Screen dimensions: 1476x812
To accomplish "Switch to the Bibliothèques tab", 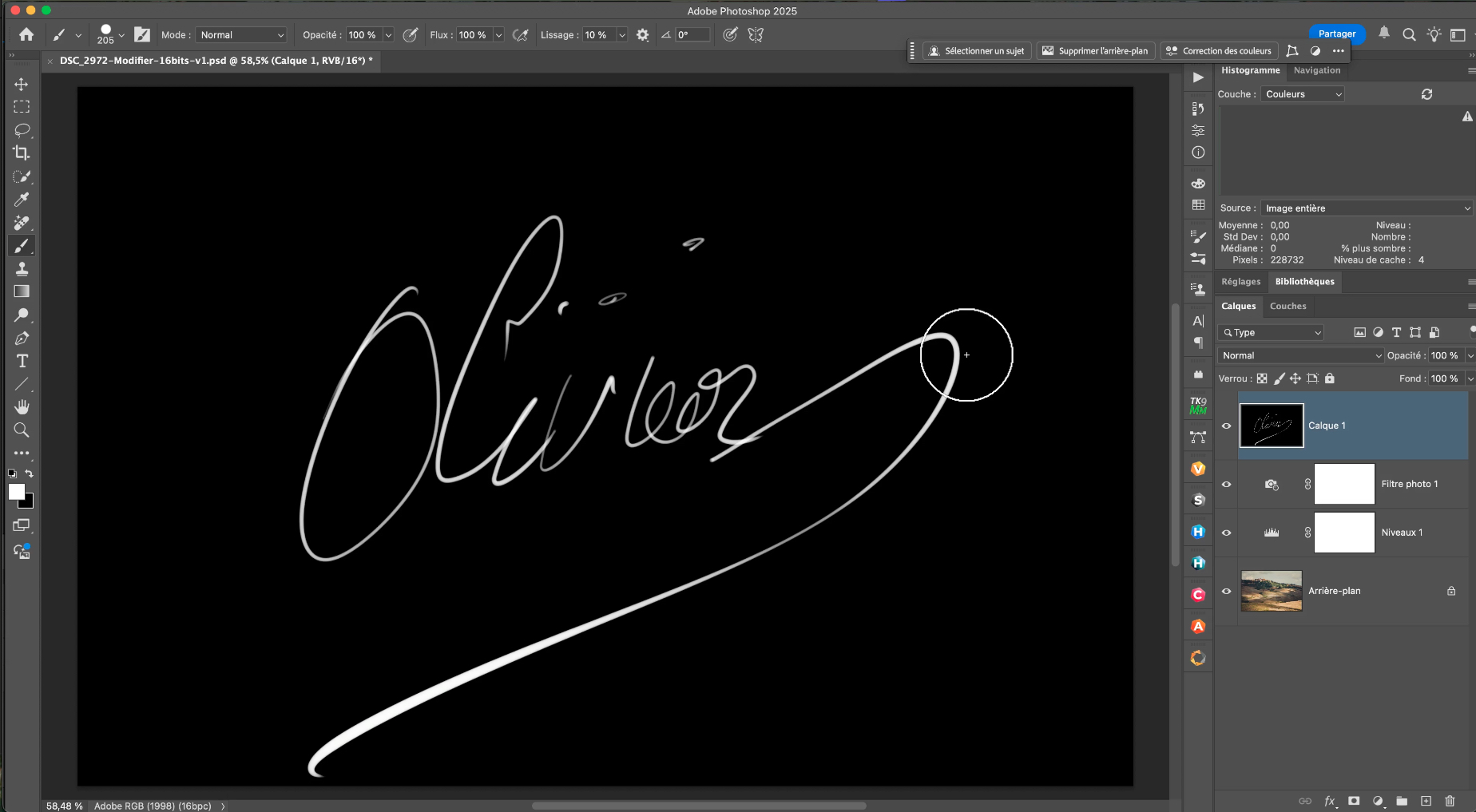I will [1304, 282].
